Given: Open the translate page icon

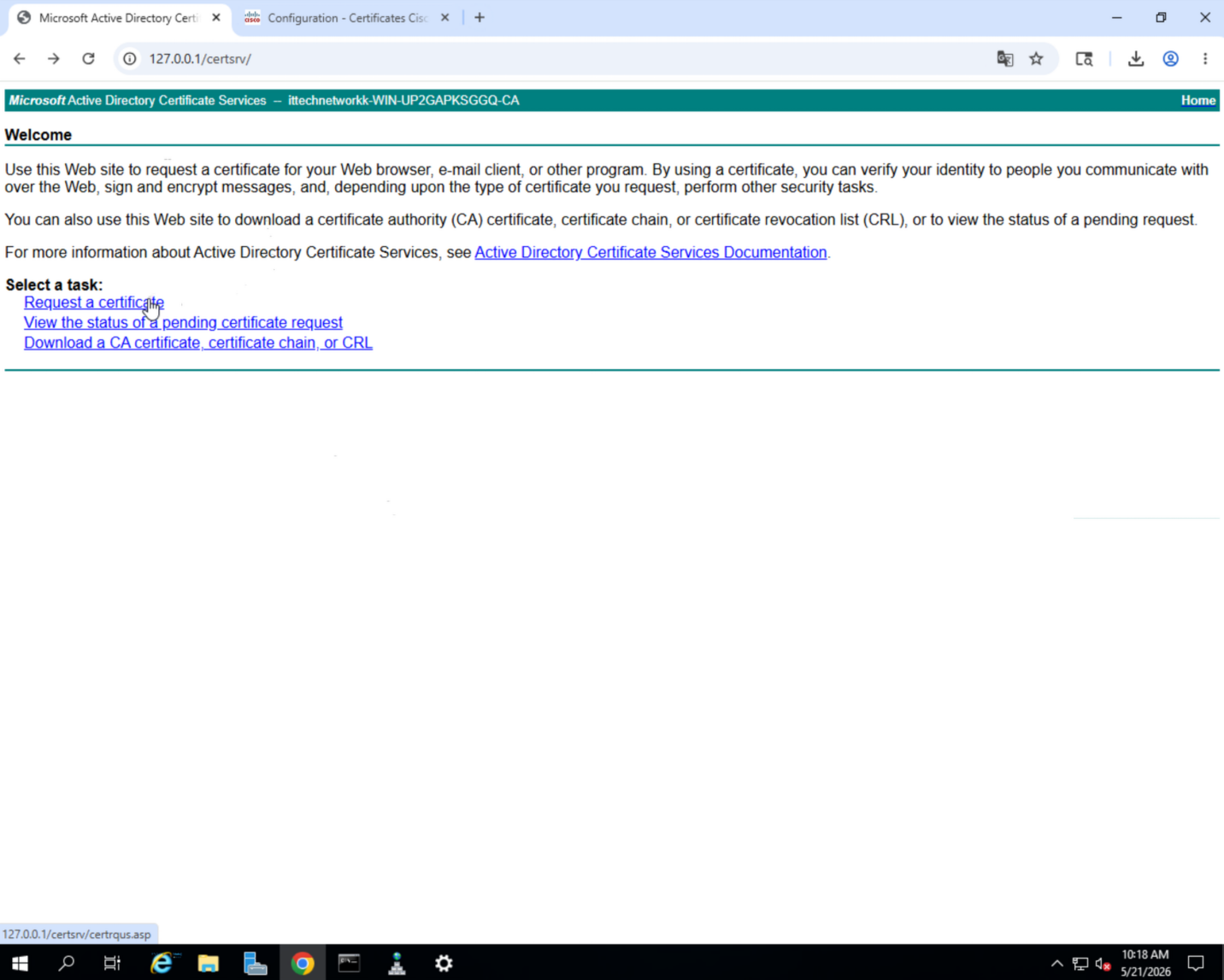Looking at the screenshot, I should [x=1005, y=59].
